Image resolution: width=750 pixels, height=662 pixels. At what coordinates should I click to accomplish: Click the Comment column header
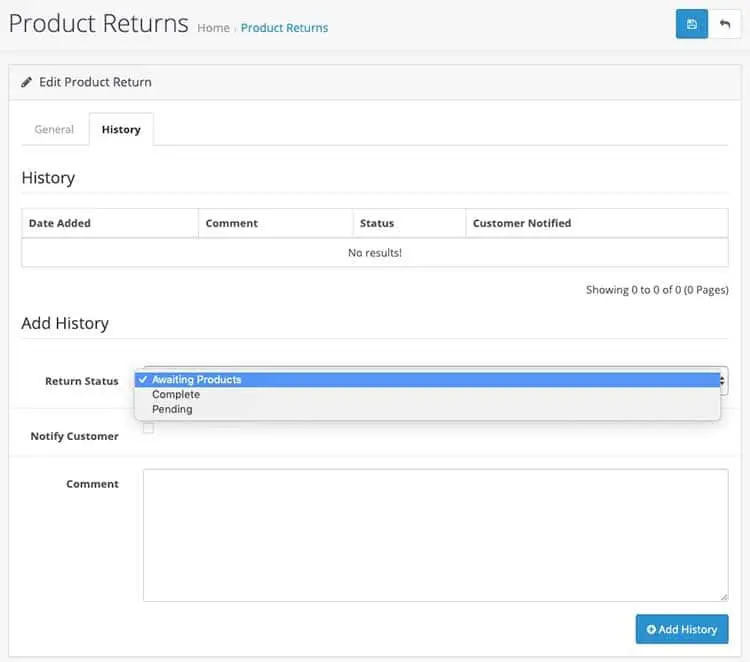(276, 223)
